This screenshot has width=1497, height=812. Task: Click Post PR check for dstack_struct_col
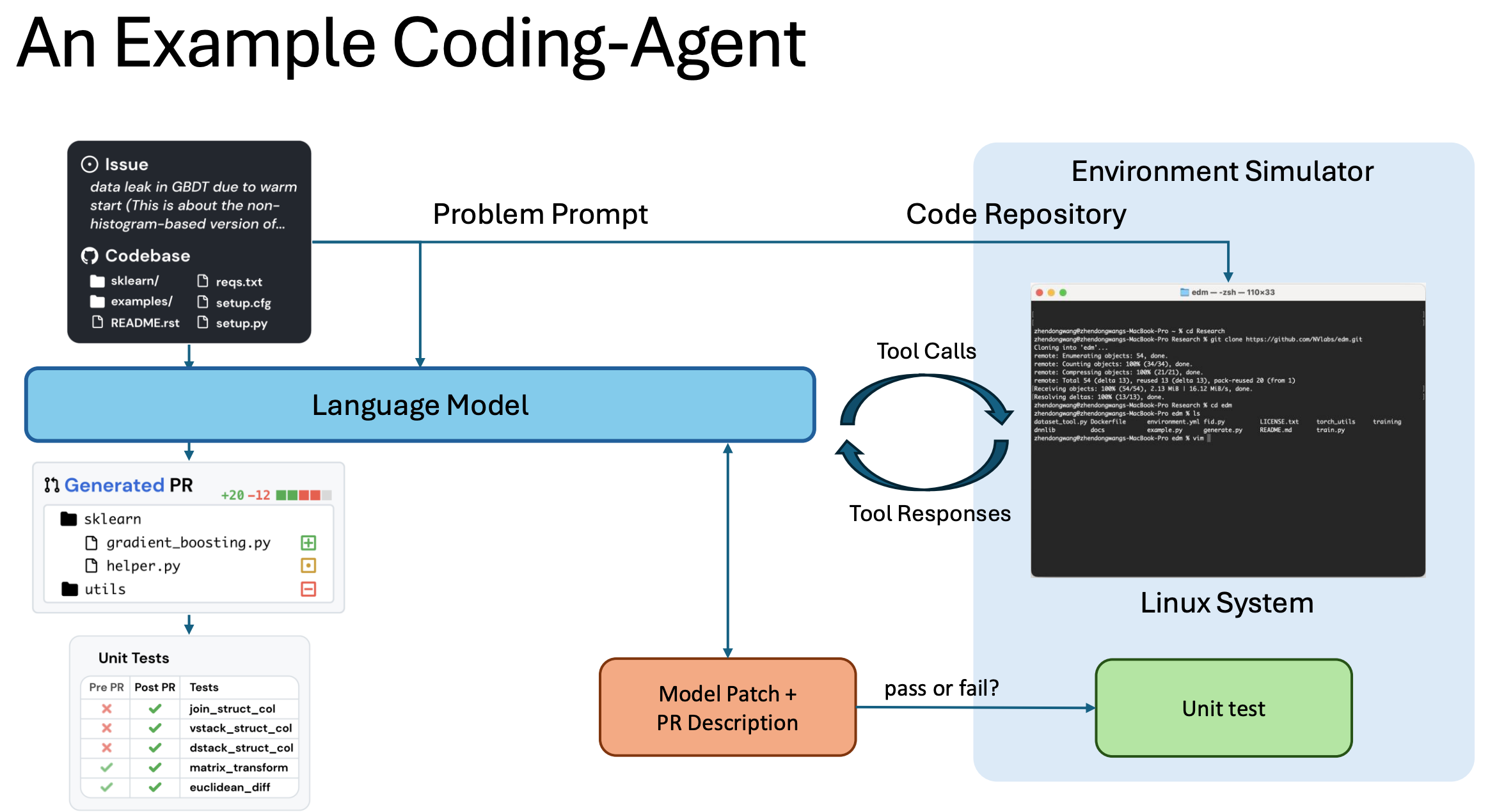tap(155, 747)
